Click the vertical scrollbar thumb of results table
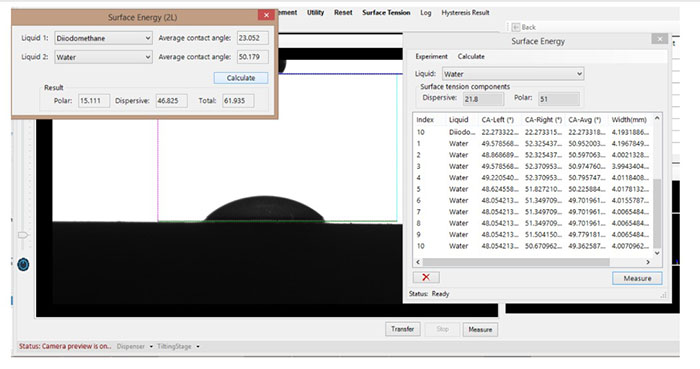 pos(657,213)
